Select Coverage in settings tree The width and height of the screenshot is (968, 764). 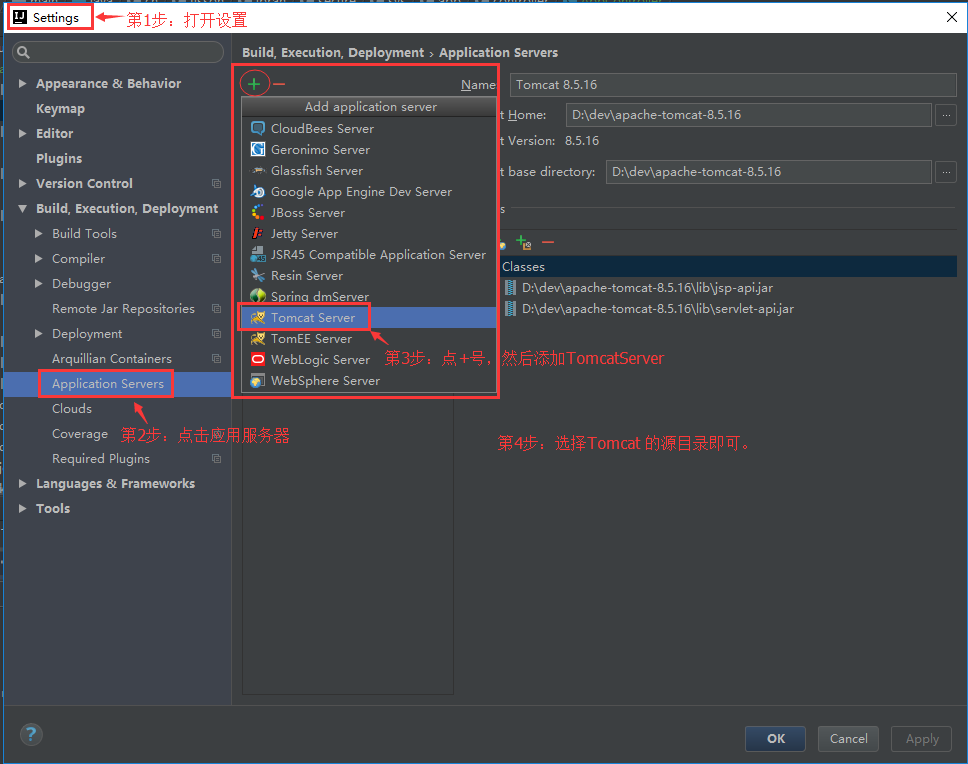(x=80, y=434)
